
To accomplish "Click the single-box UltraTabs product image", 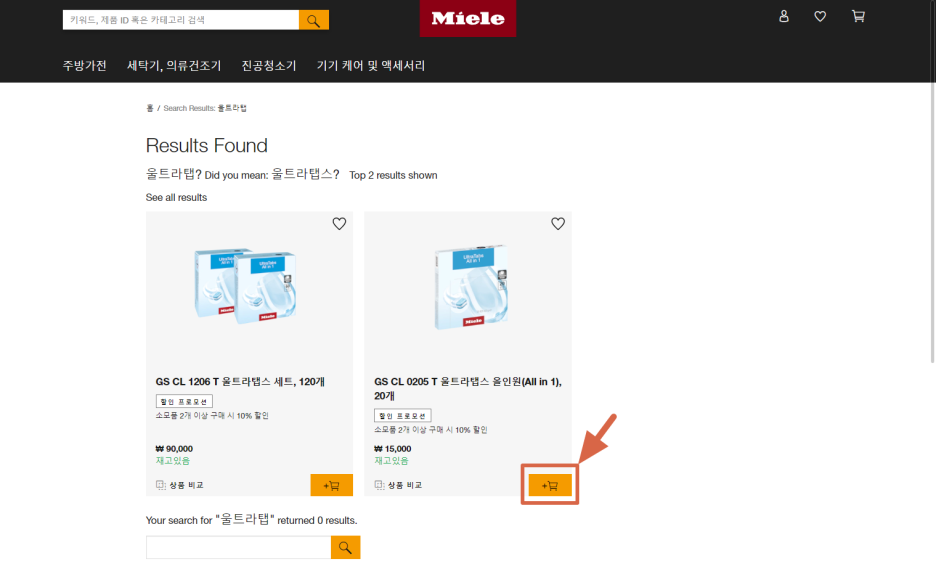I will pyautogui.click(x=472, y=287).
